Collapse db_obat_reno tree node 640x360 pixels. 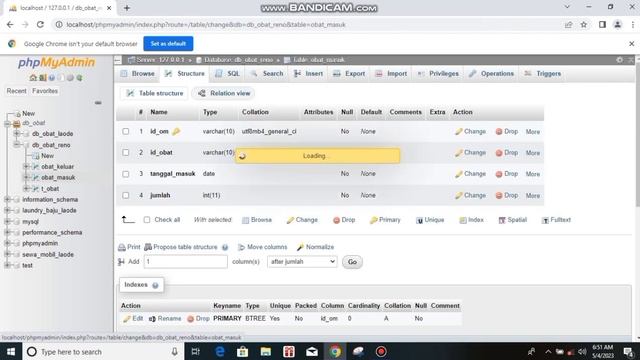pos(17,144)
